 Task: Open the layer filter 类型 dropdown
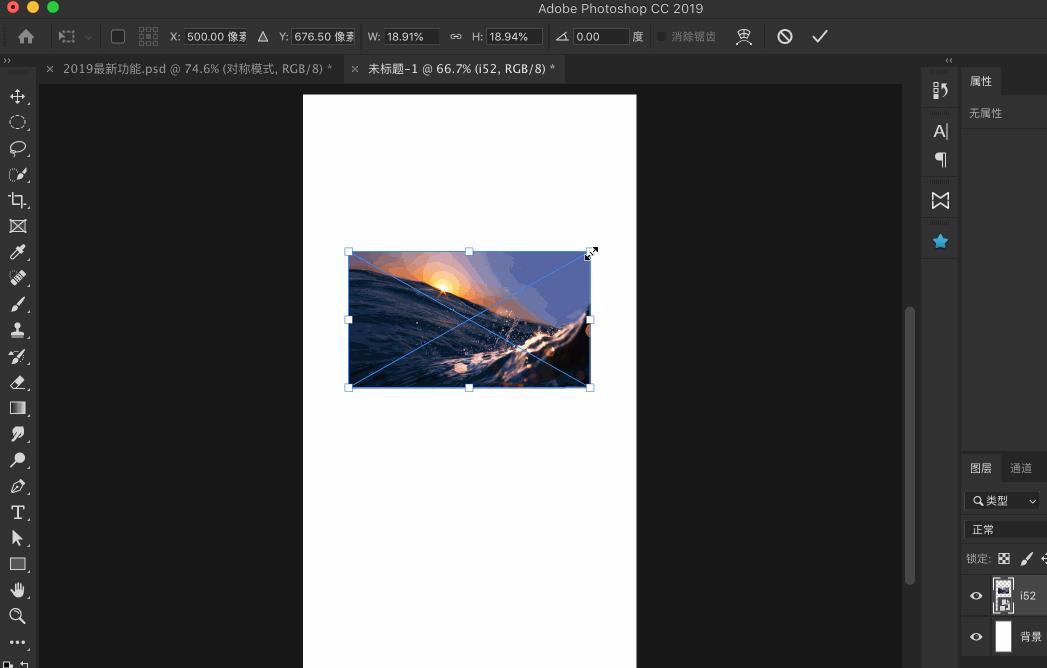[x=1001, y=500]
